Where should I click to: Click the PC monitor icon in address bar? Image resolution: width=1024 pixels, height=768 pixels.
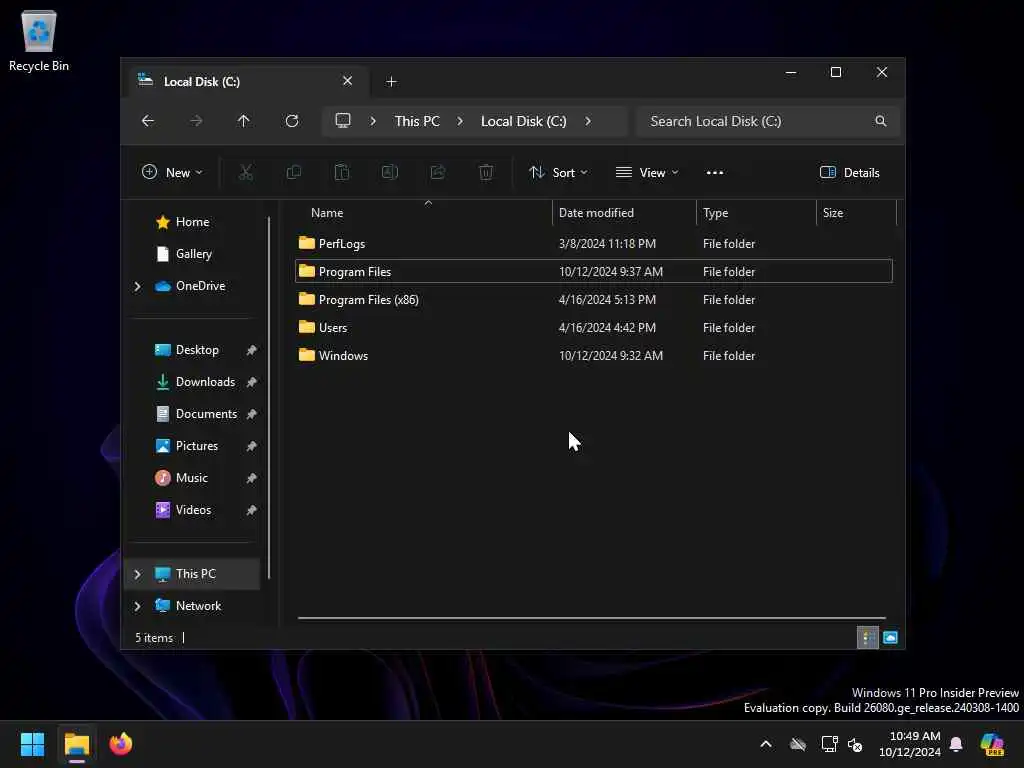pyautogui.click(x=343, y=121)
